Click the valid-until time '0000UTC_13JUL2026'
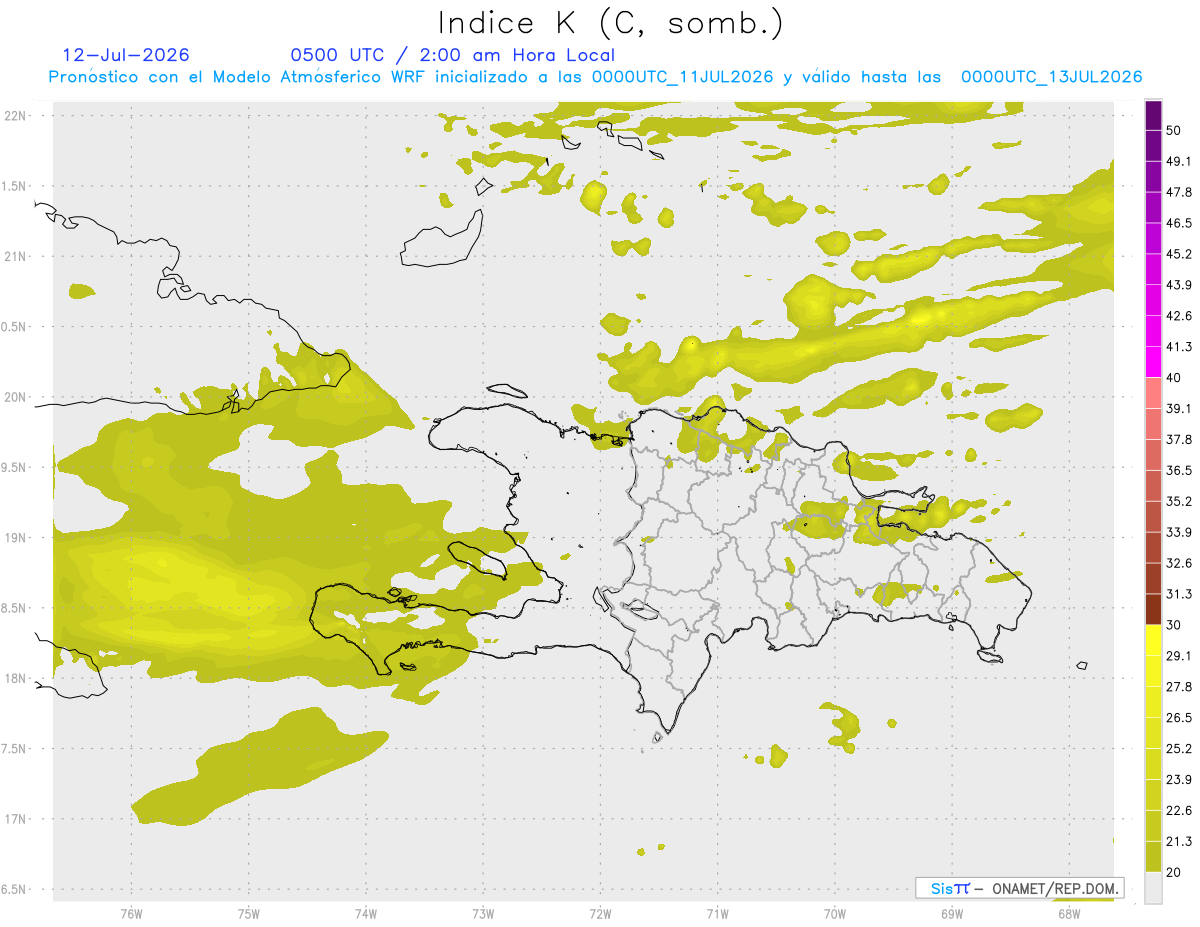This screenshot has width=1200, height=927. (1051, 77)
